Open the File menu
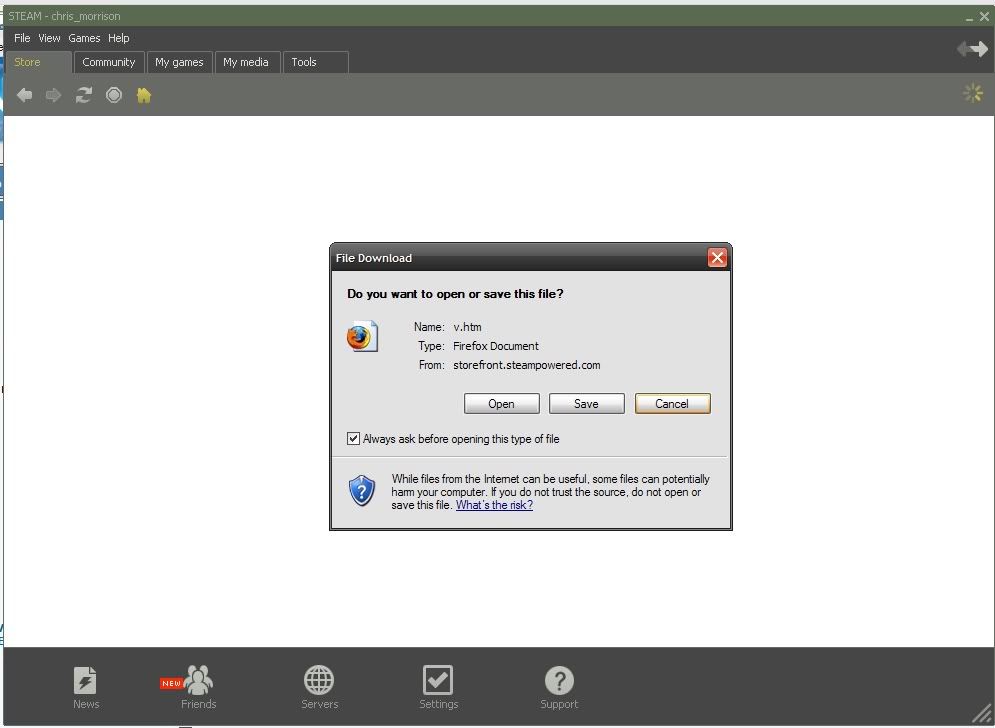The width and height of the screenshot is (995, 728). click(x=22, y=38)
